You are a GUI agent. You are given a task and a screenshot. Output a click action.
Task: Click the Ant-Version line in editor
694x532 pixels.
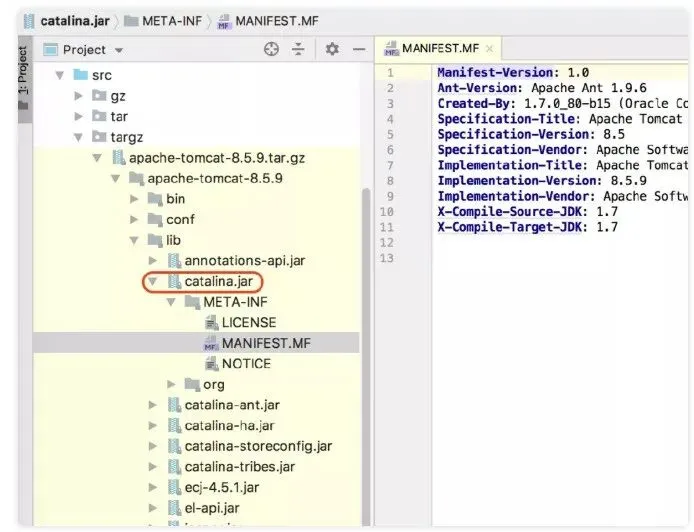[542, 88]
